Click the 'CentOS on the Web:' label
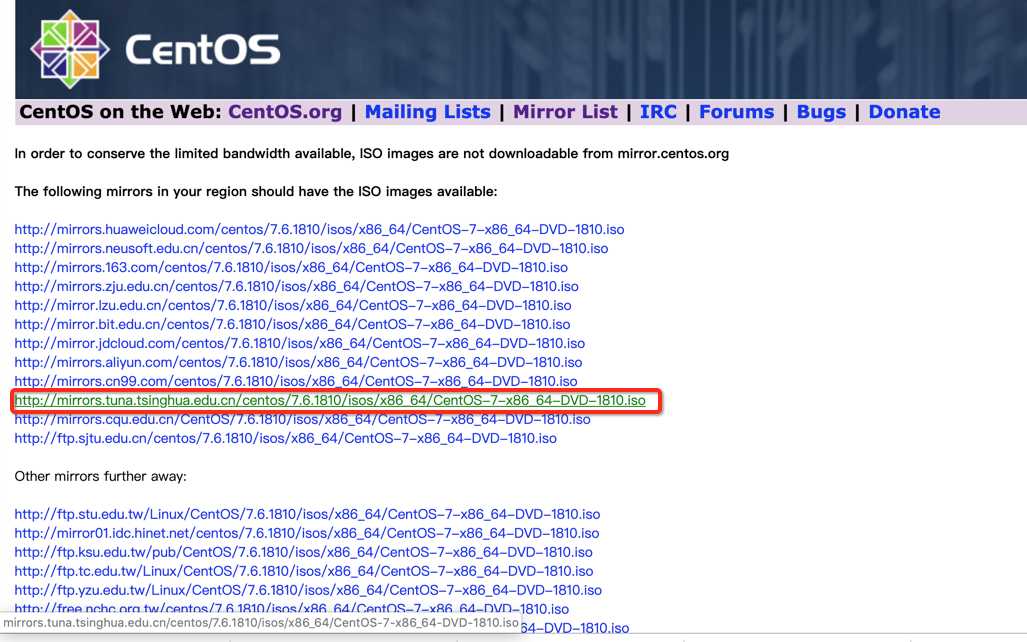The image size is (1027, 642). pyautogui.click(x=121, y=112)
